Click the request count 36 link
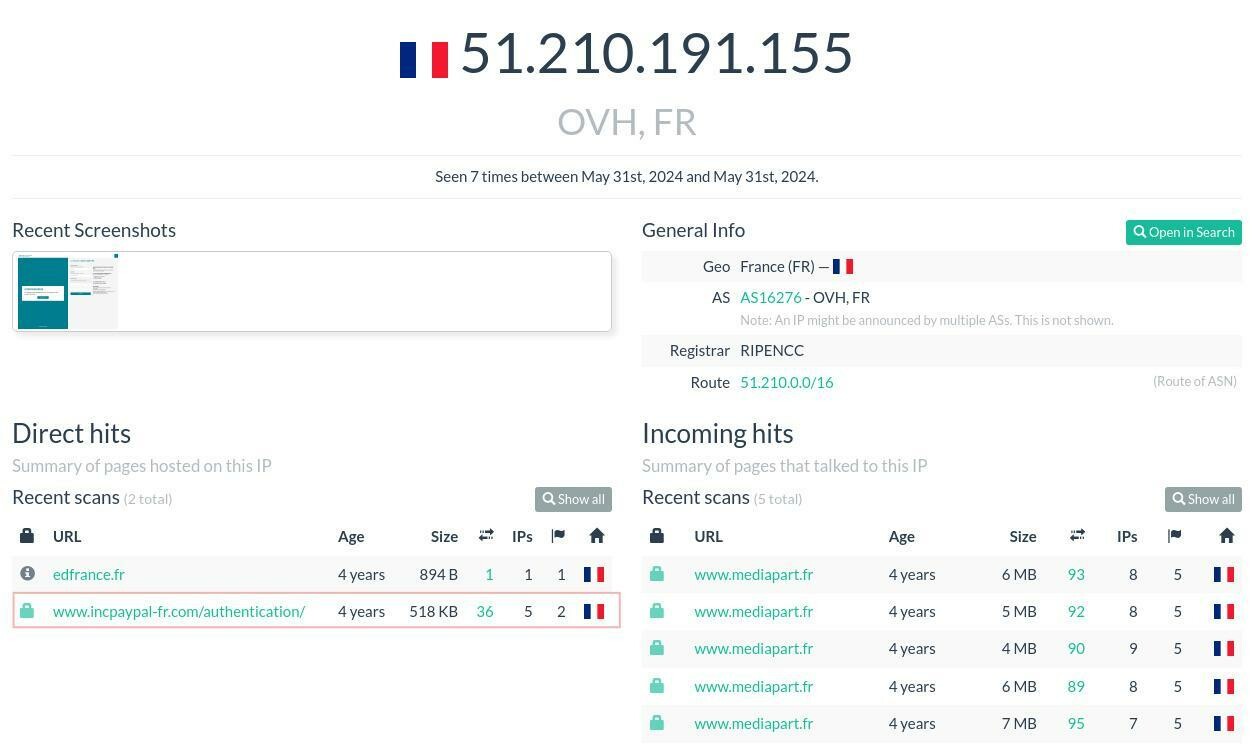This screenshot has height=755, width=1253. pyautogui.click(x=485, y=611)
